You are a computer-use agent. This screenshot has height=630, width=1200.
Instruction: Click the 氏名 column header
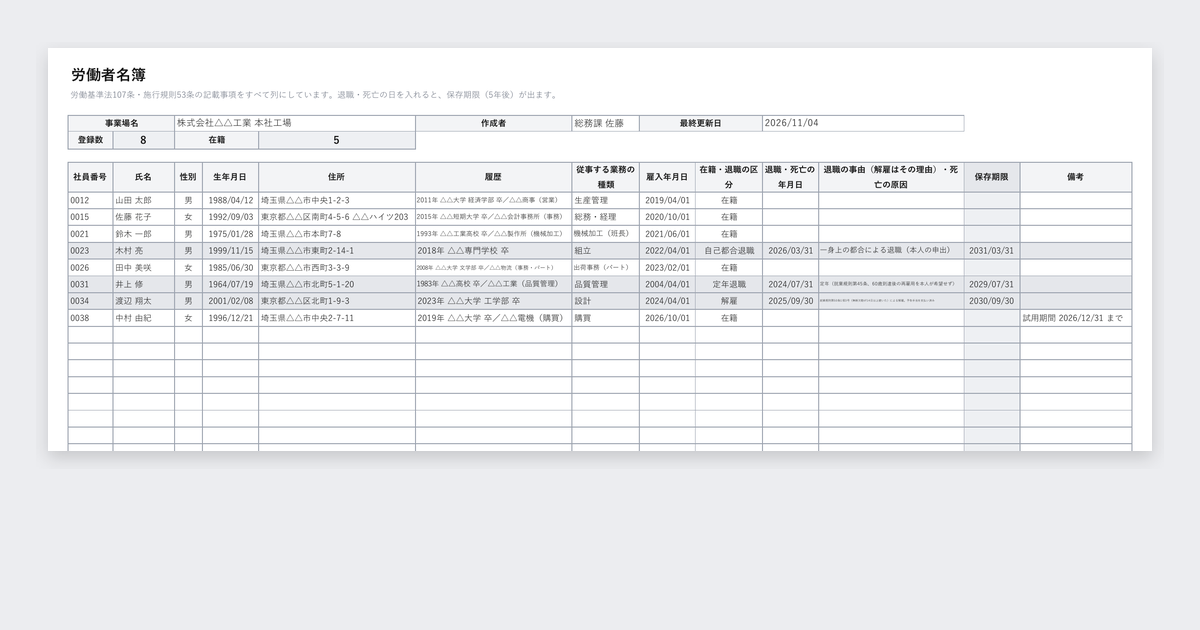(x=143, y=177)
